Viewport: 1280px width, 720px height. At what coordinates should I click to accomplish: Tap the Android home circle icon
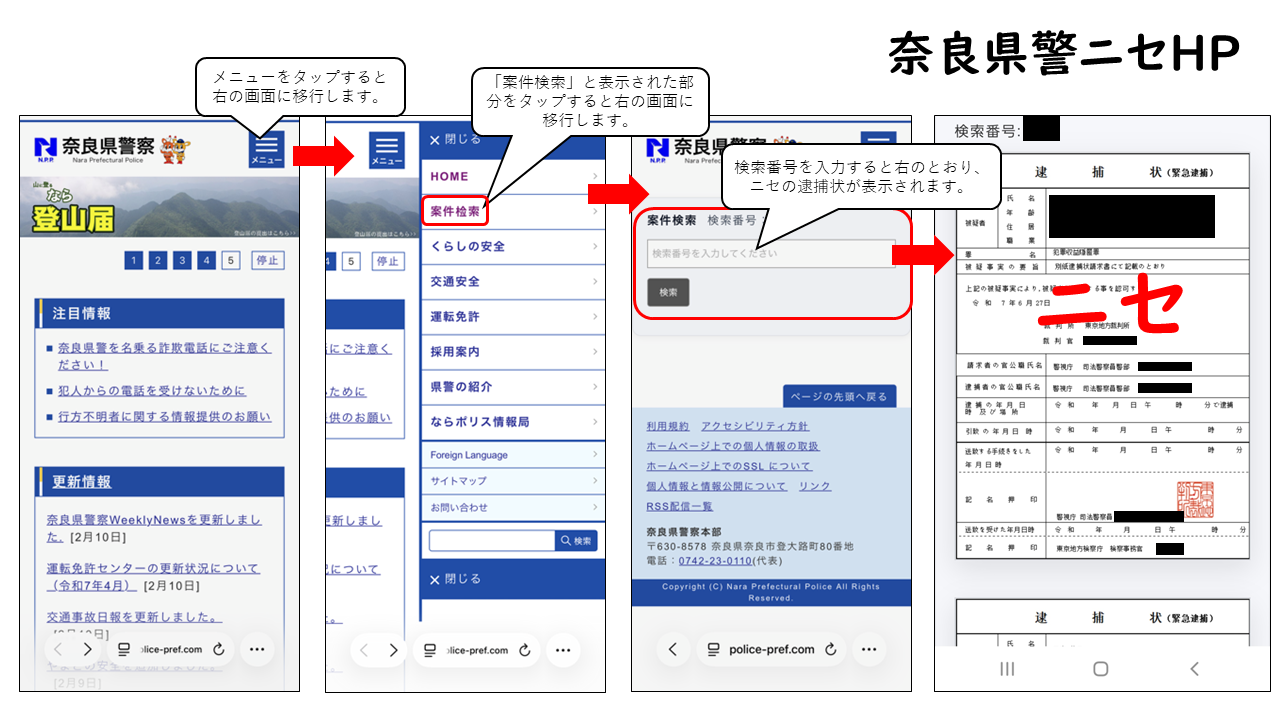click(1100, 669)
